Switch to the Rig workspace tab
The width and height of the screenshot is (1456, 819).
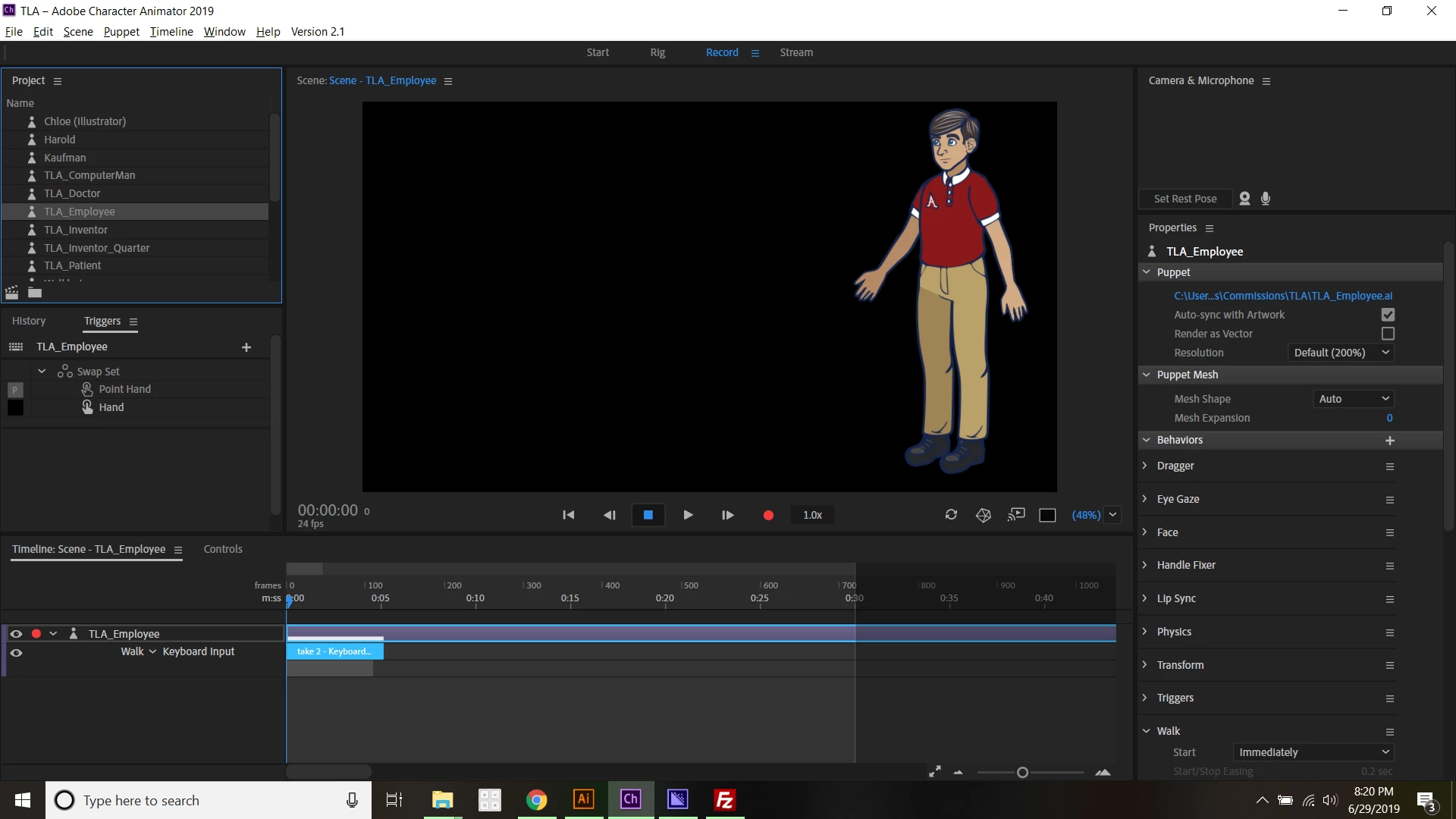click(x=657, y=52)
